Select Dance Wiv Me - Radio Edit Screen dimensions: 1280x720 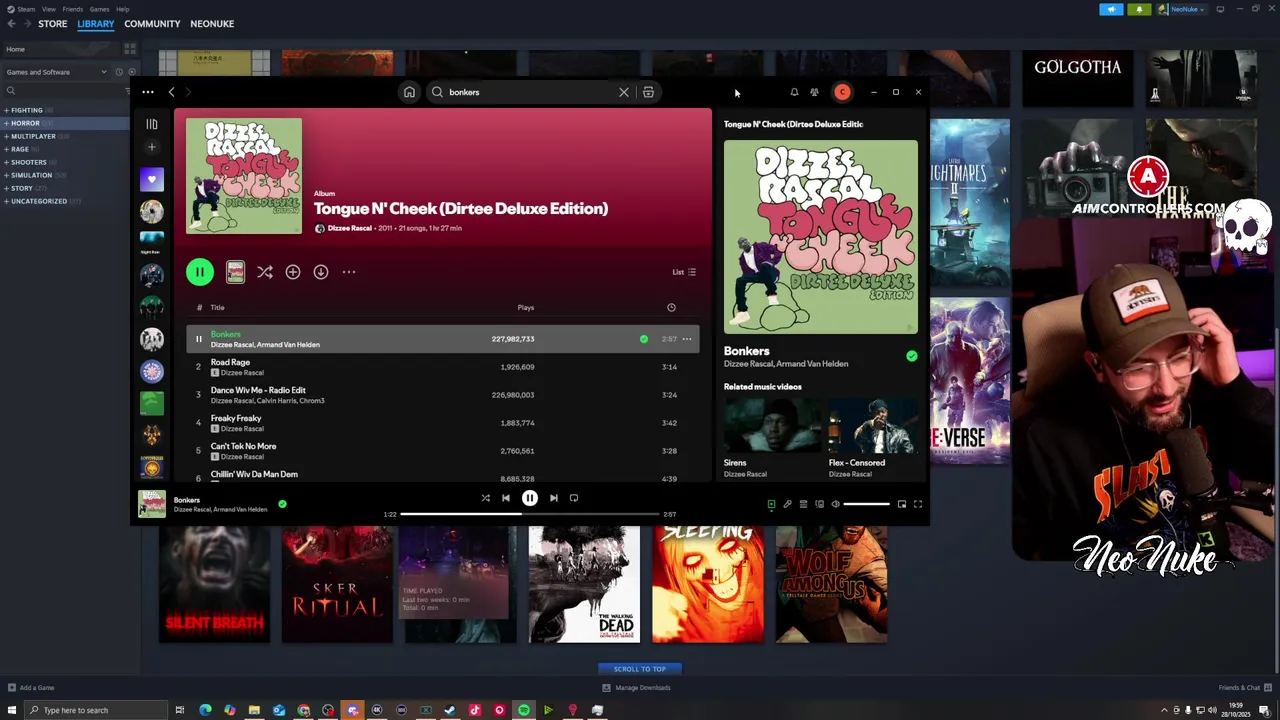point(442,395)
